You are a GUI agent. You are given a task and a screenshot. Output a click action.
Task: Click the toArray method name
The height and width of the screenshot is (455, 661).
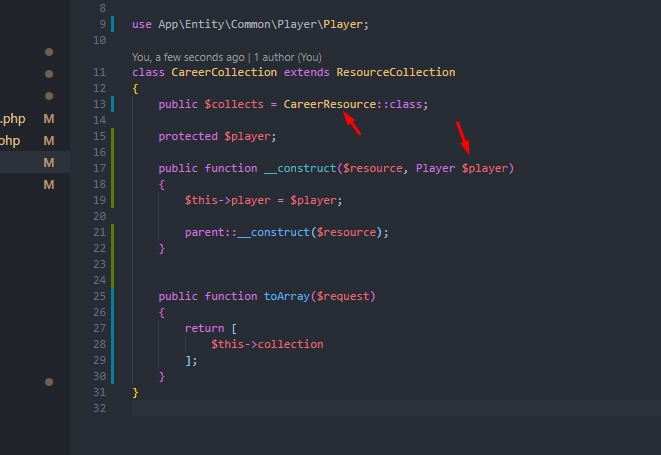click(x=287, y=296)
